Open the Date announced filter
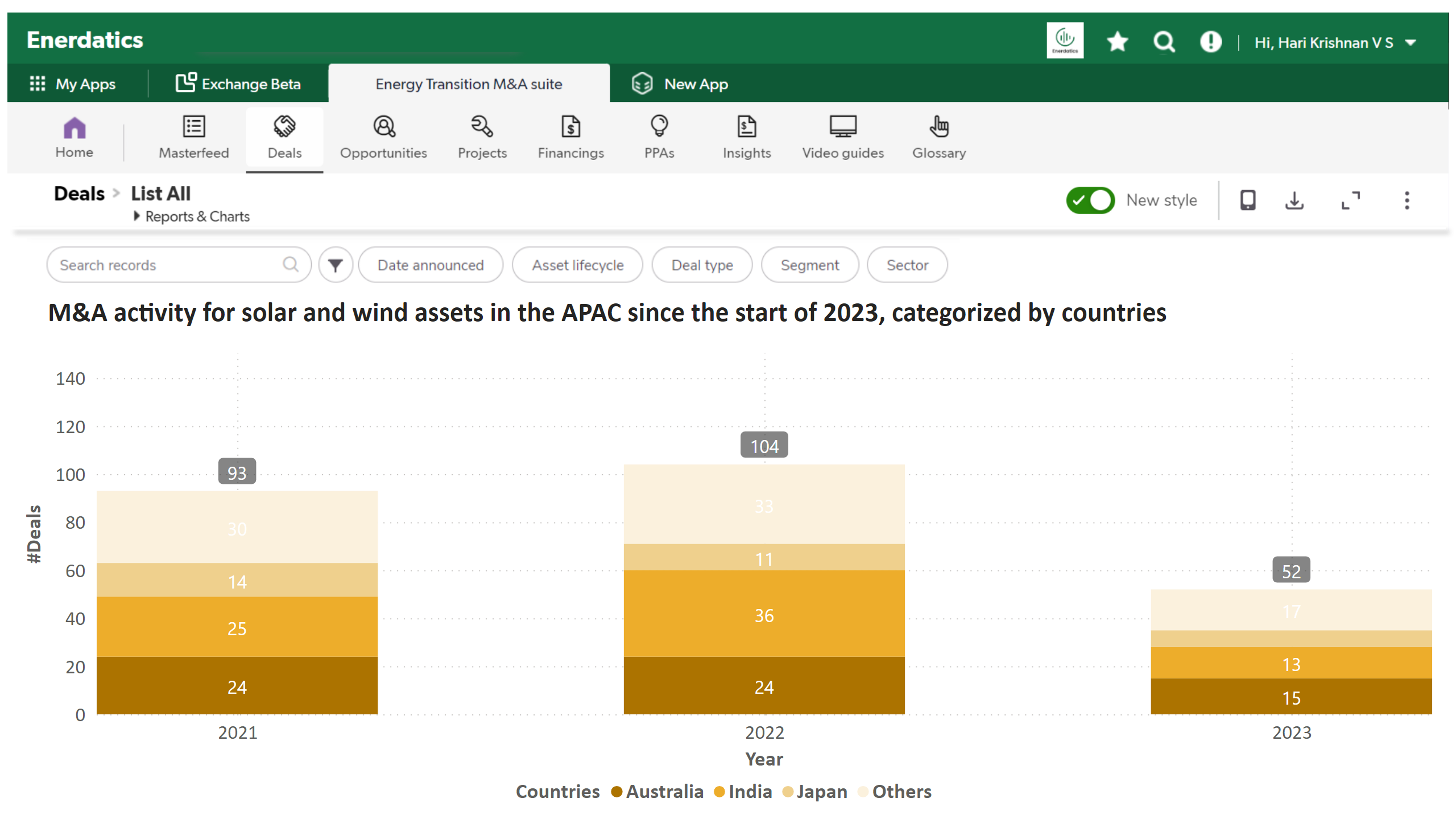The height and width of the screenshot is (831, 1456). (x=431, y=265)
